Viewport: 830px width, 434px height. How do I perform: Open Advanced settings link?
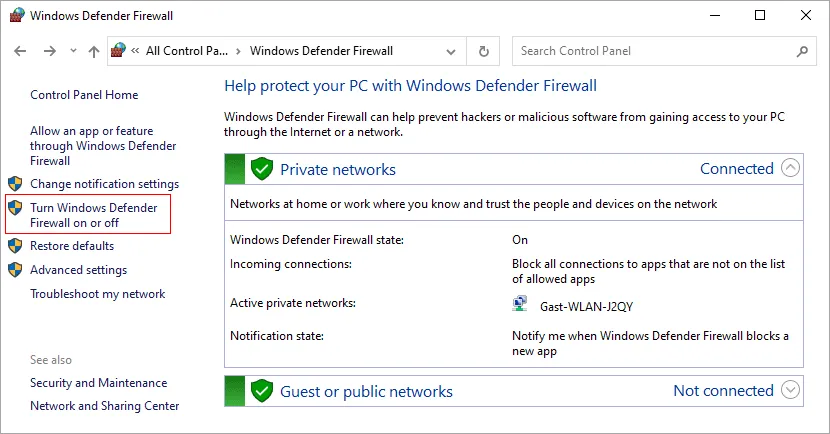pyautogui.click(x=78, y=270)
